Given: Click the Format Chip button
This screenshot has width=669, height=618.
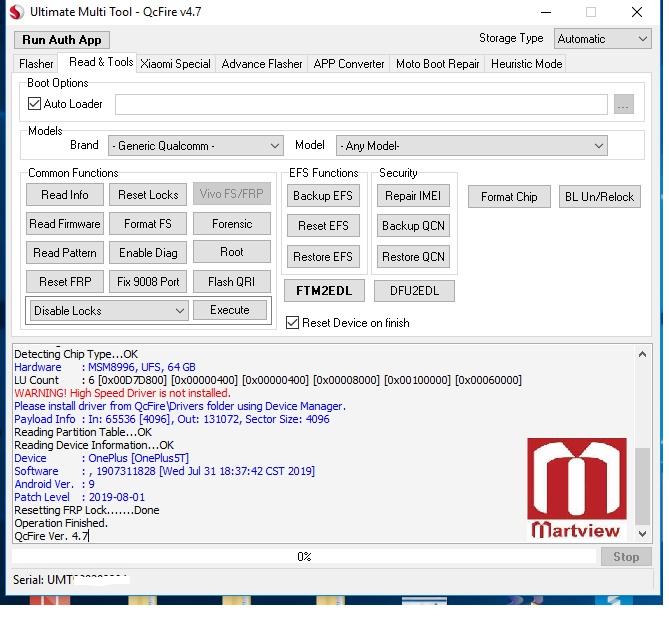Looking at the screenshot, I should (509, 197).
